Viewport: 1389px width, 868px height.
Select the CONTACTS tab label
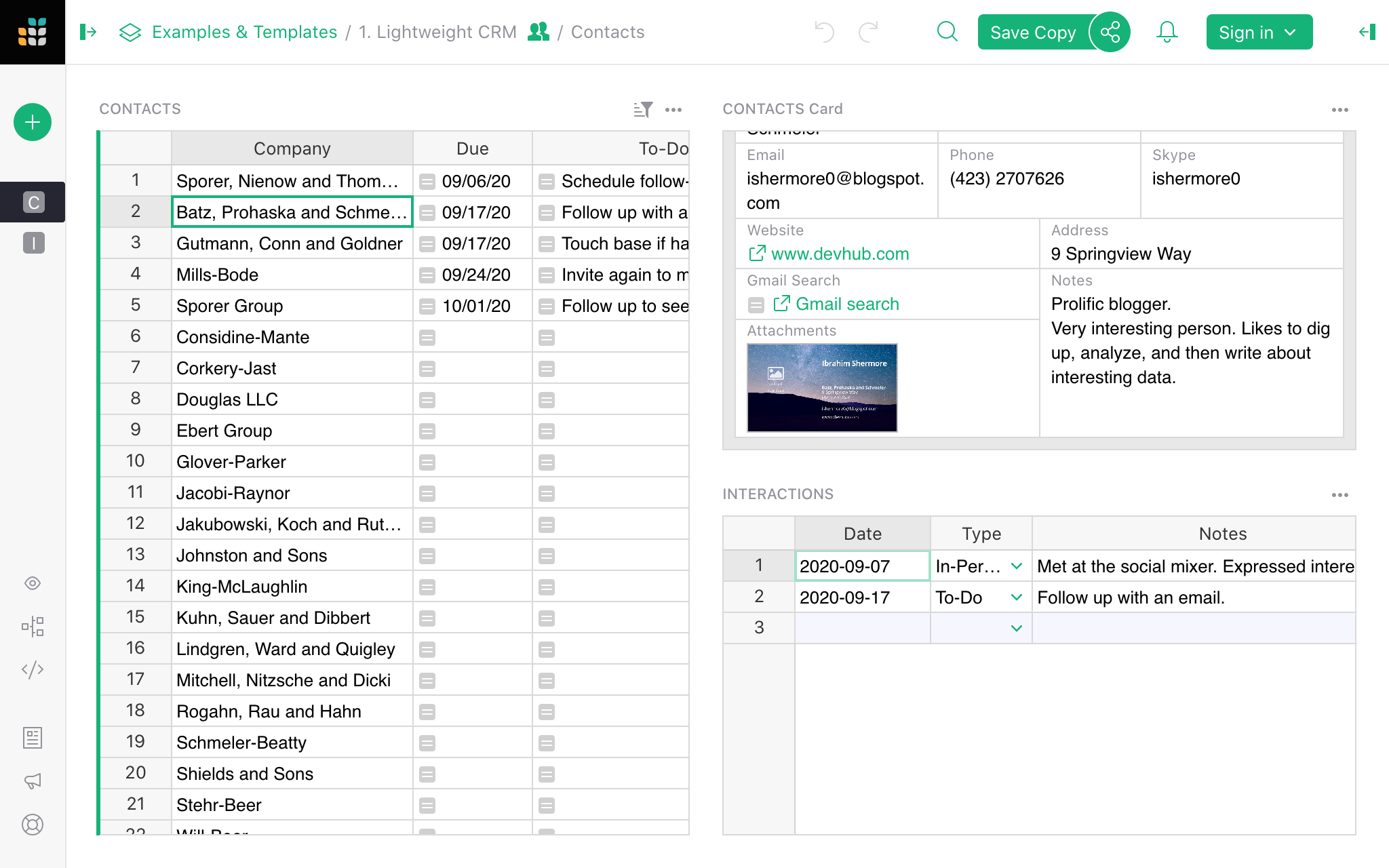tap(141, 108)
